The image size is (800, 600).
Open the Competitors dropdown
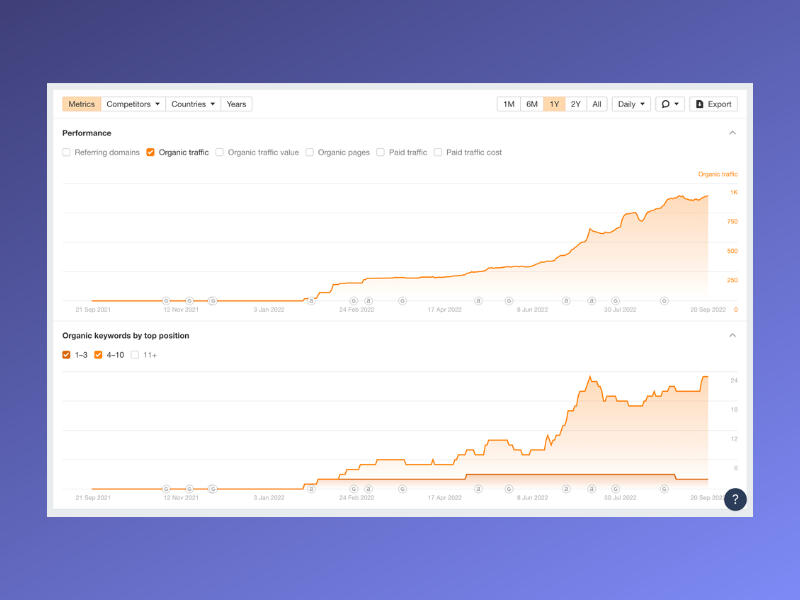coord(133,104)
